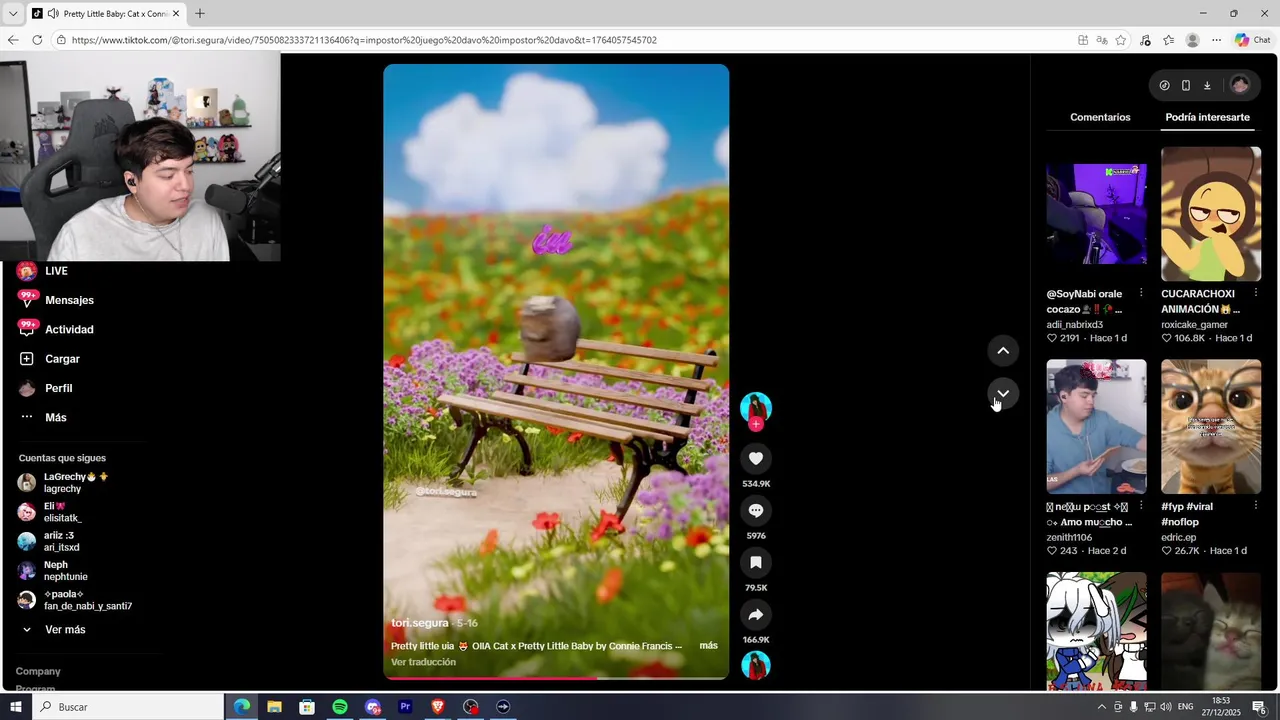Open options for CUCARACHOXI ANIMACIÓN video
Image resolution: width=1280 pixels, height=720 pixels.
click(1256, 294)
